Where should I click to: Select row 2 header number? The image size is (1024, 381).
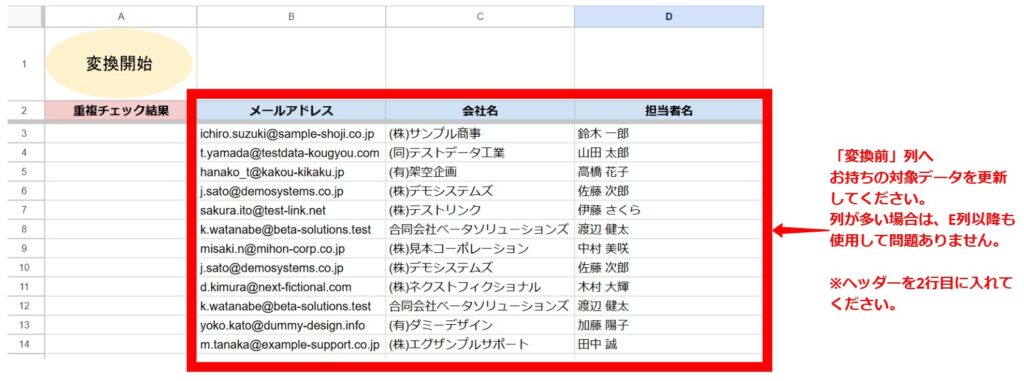(25, 110)
